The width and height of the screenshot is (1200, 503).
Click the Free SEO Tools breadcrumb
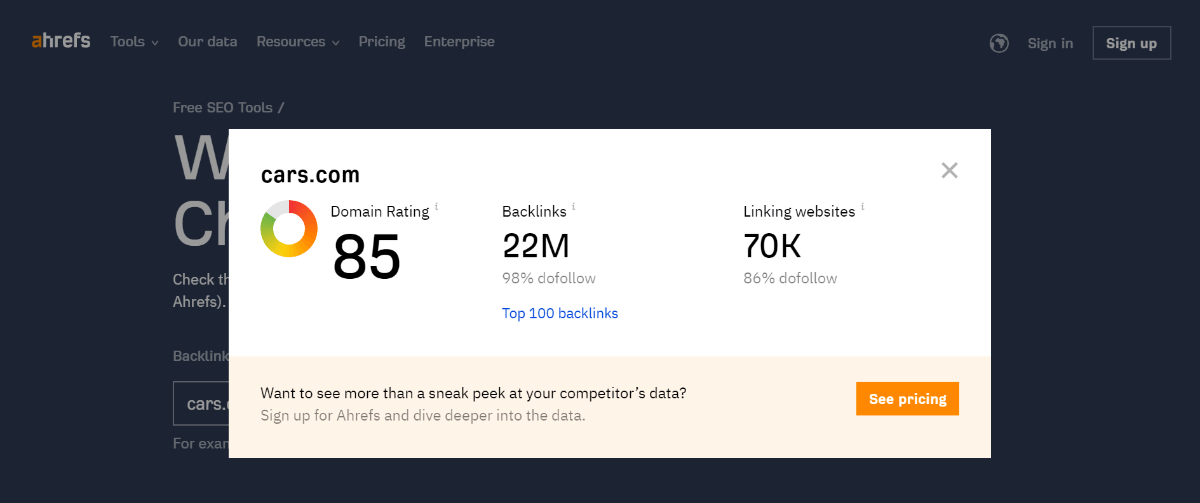(x=222, y=107)
